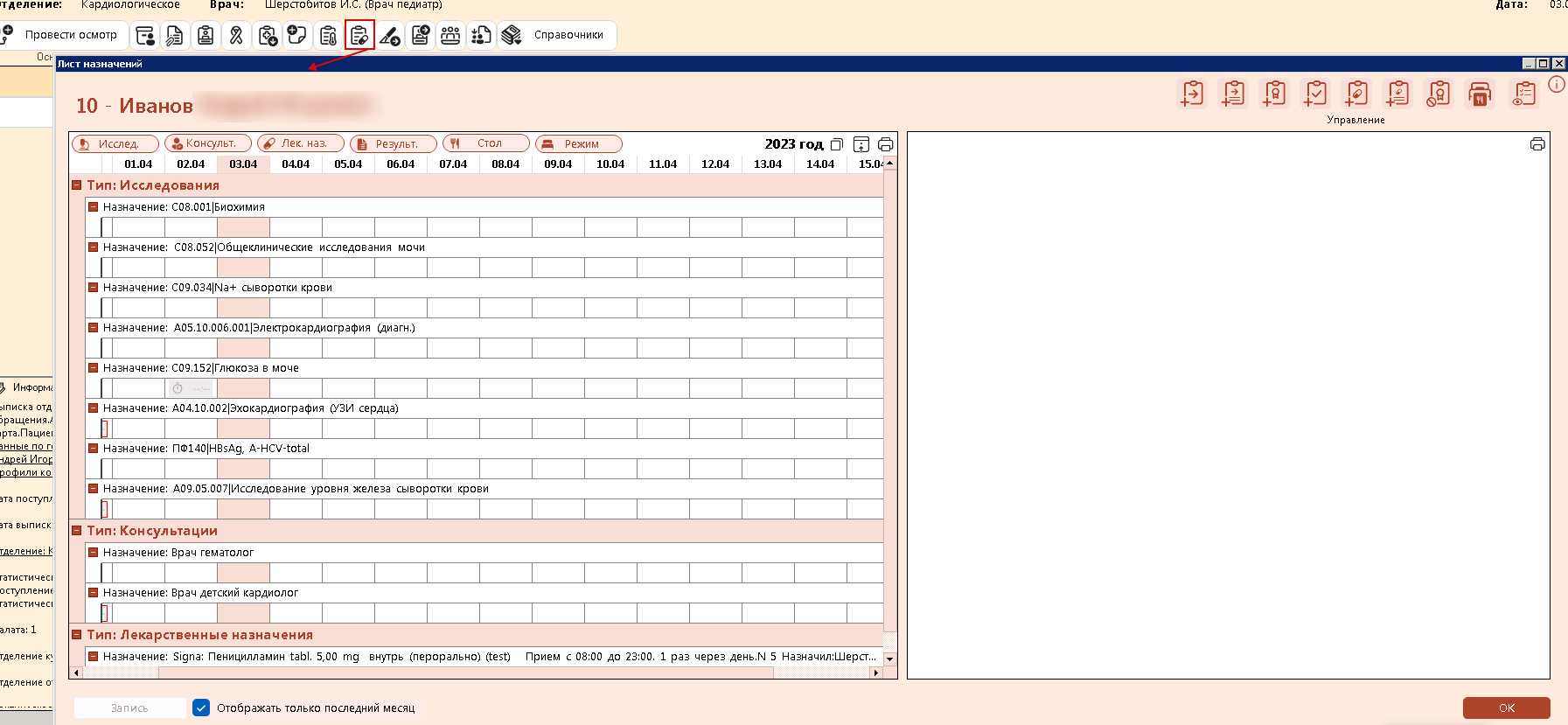Collapse the 'С08.001|Биохимия' assignment row
This screenshot has width=1568, height=725.
tap(93, 207)
